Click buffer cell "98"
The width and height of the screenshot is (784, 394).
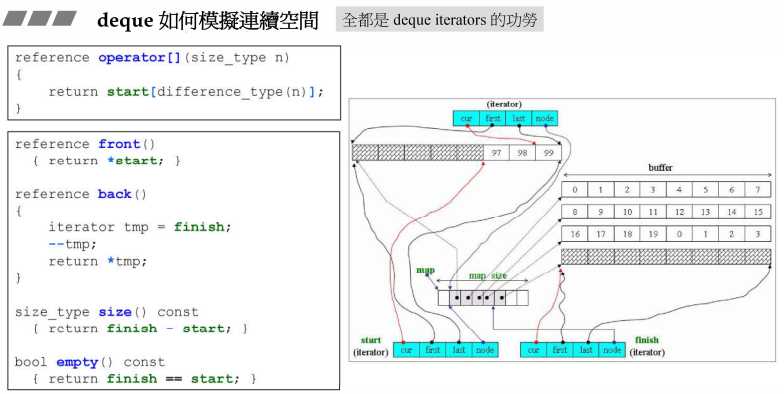click(522, 152)
